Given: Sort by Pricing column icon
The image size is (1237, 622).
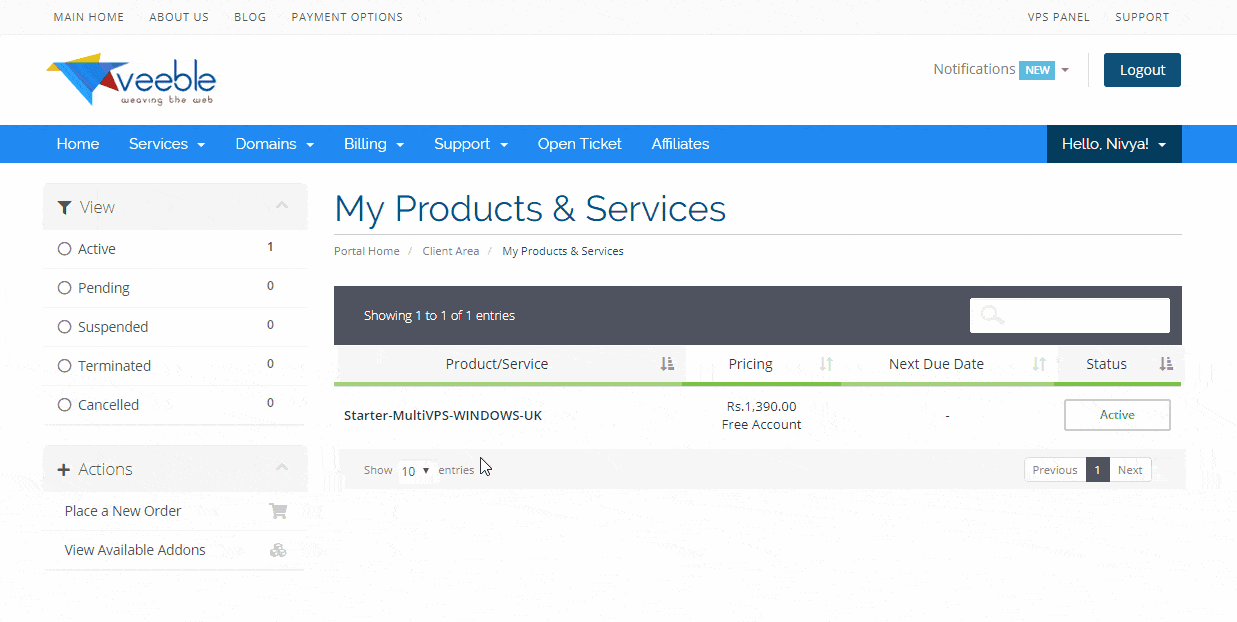Looking at the screenshot, I should (826, 364).
